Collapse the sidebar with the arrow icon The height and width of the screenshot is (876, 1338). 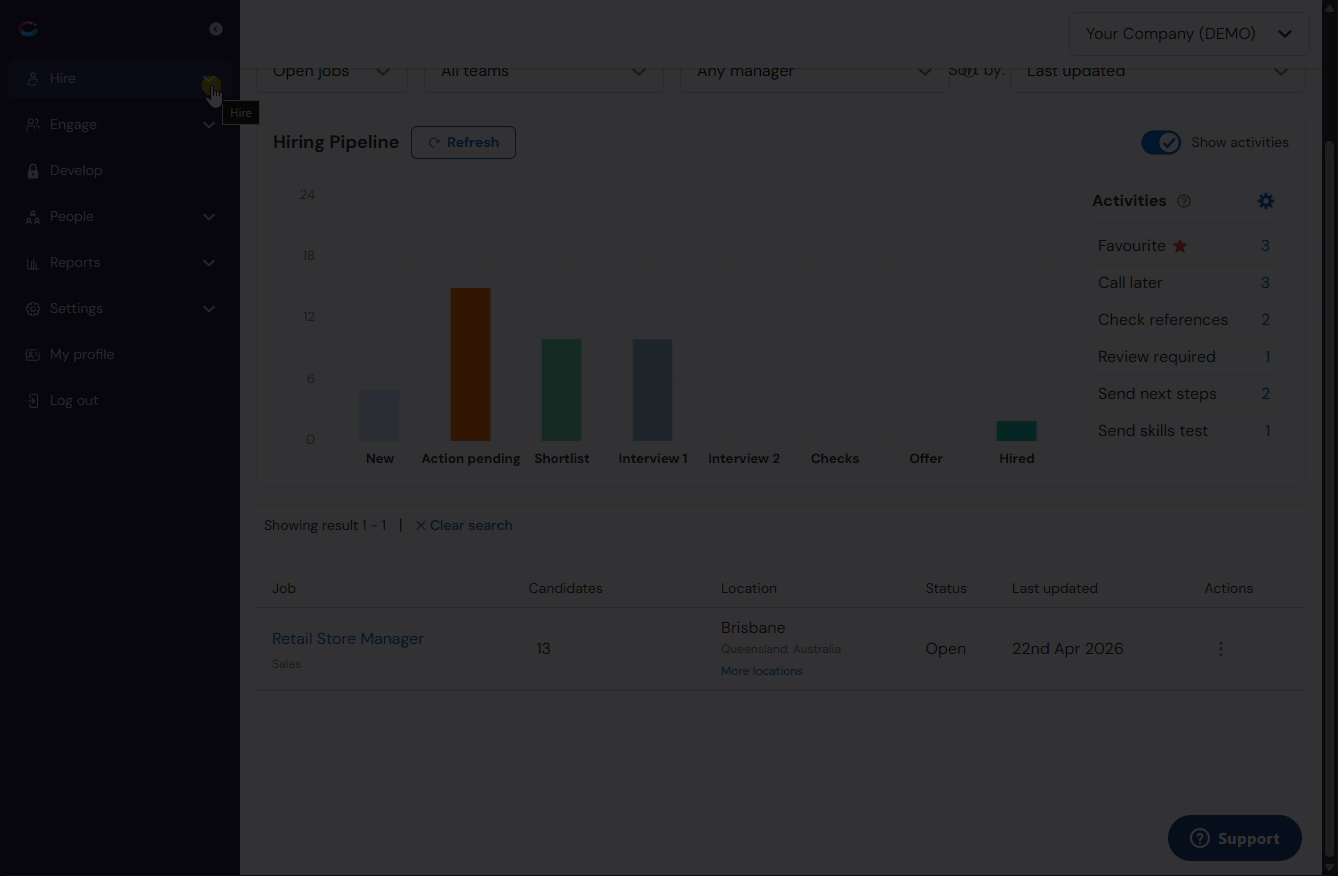[216, 29]
